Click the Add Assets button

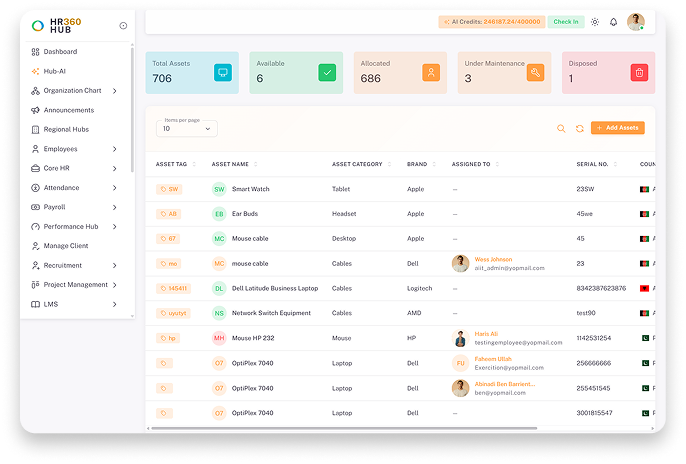tap(617, 128)
